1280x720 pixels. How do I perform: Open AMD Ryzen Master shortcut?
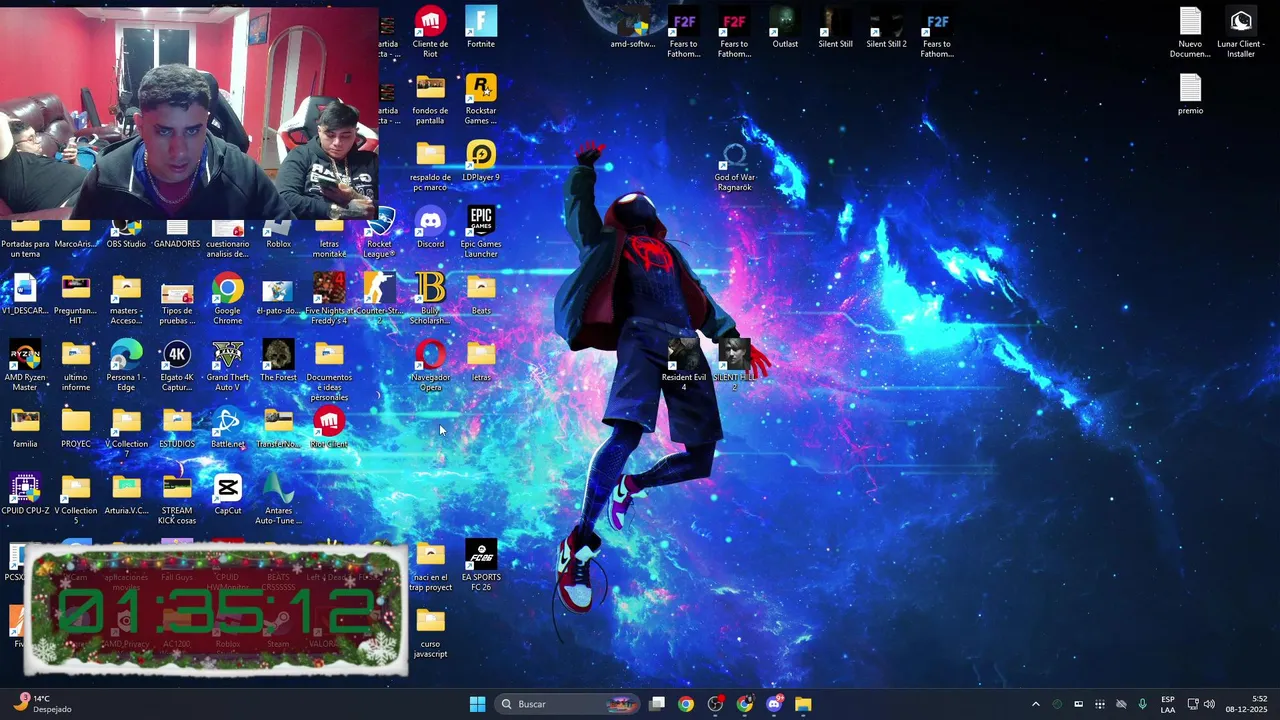(25, 366)
